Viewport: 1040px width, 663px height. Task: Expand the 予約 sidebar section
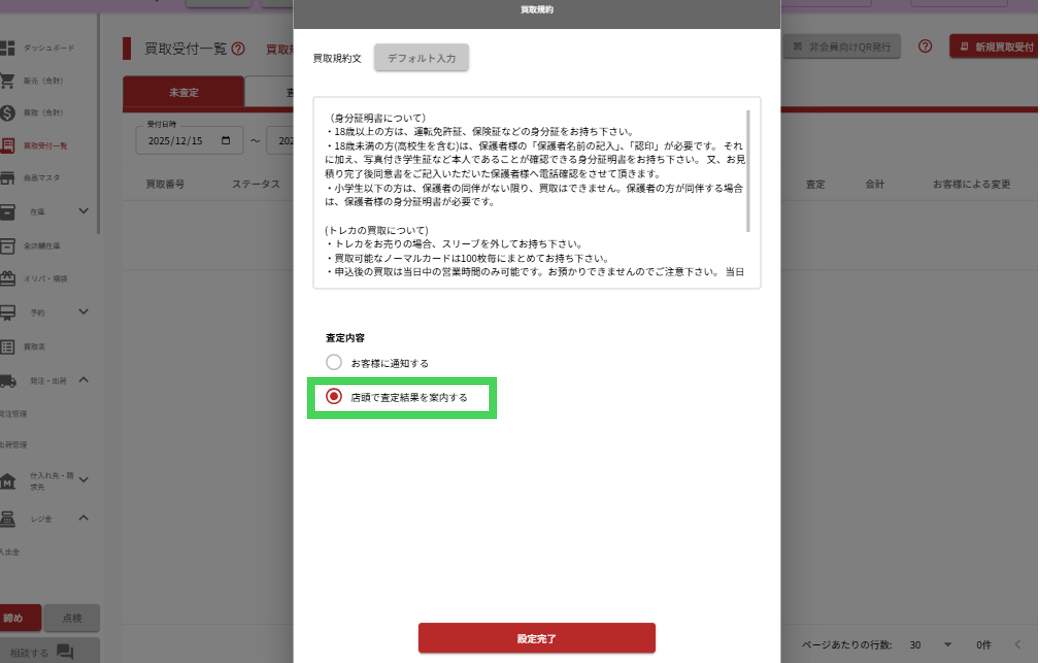(x=84, y=312)
